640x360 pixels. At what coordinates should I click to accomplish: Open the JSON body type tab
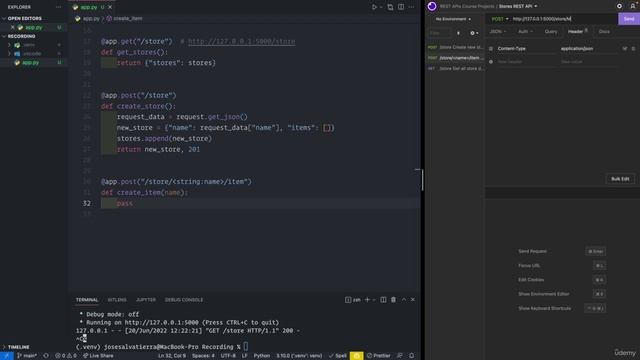point(498,32)
